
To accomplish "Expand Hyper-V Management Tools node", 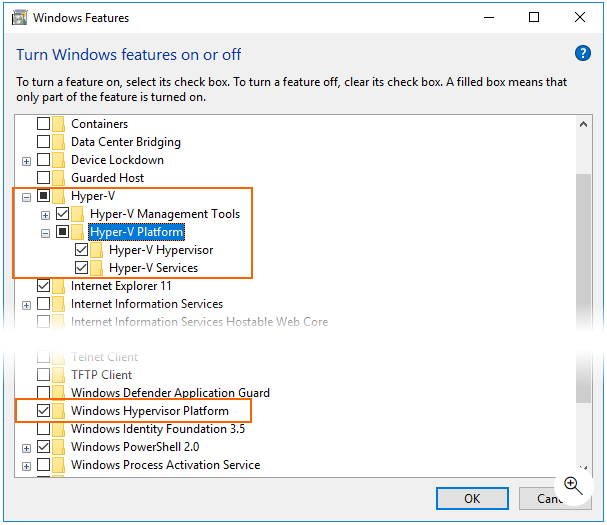I will (45, 214).
